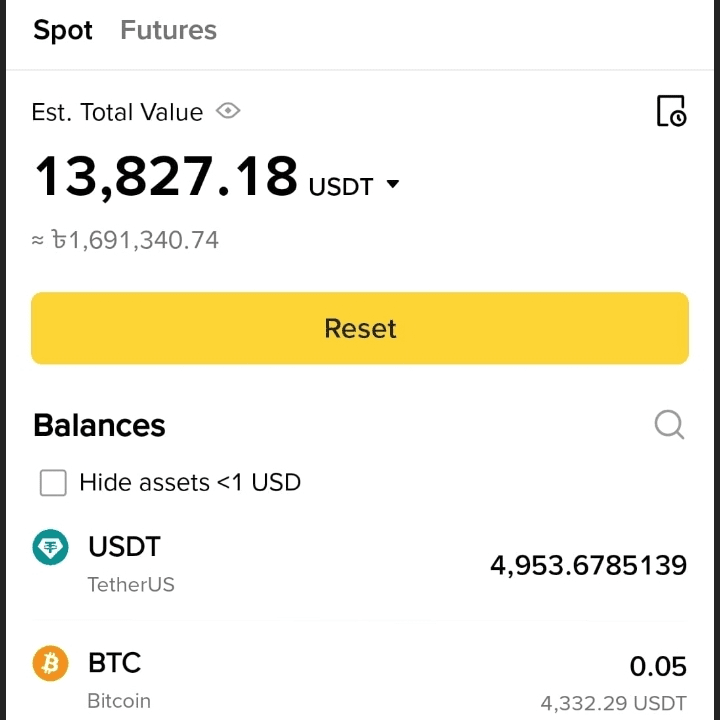Click the total value 13,827.18
This screenshot has height=720, width=720.
166,177
